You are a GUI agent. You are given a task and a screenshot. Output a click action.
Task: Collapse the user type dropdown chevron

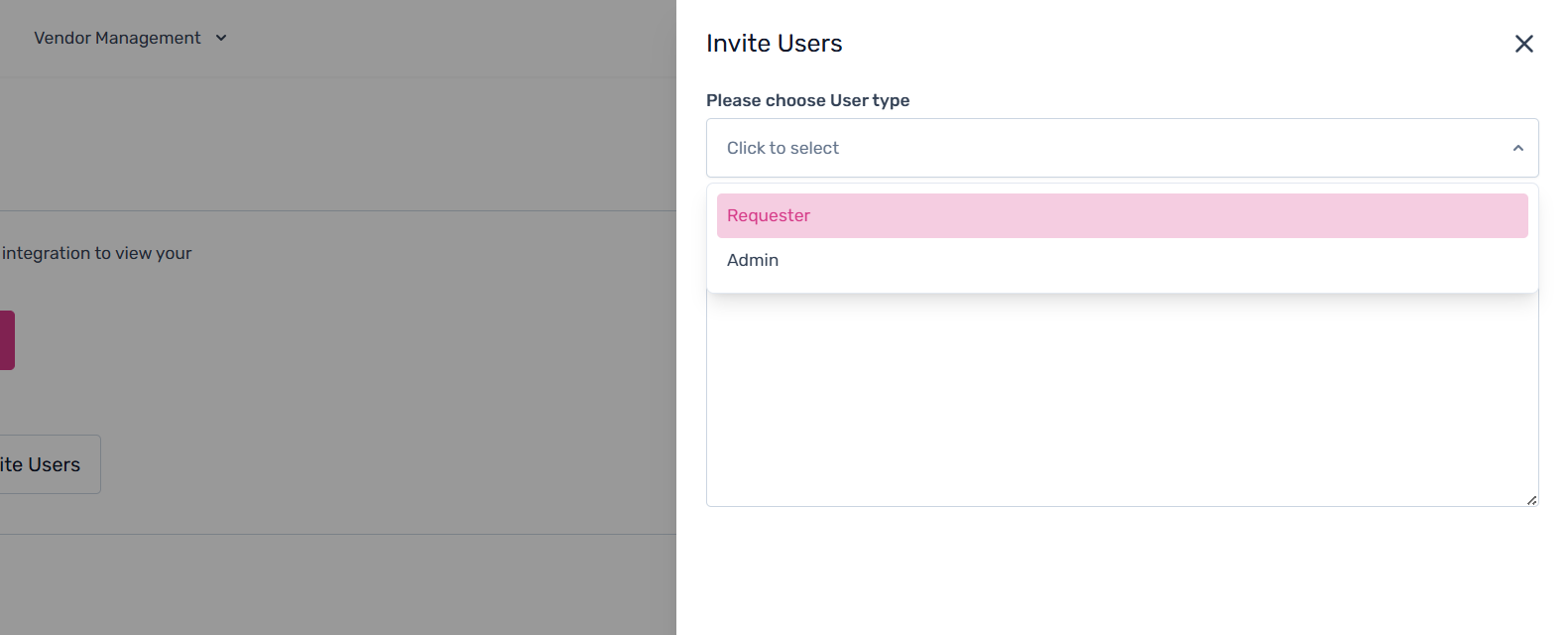coord(1517,148)
